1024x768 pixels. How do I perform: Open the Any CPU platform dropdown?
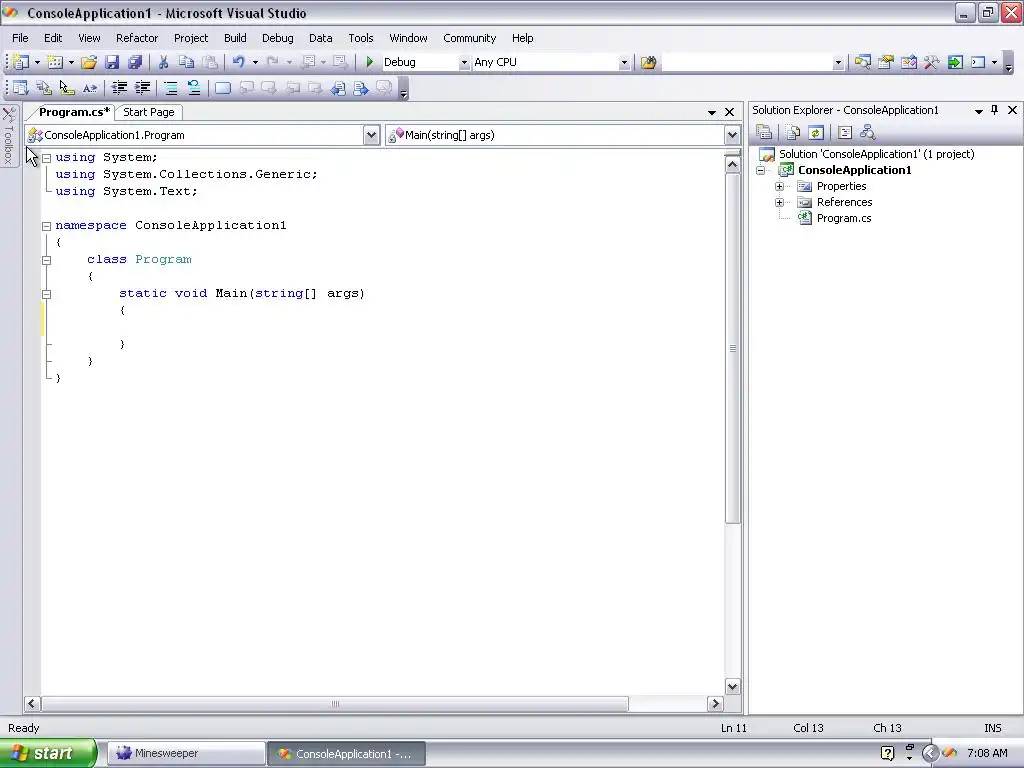coord(624,63)
